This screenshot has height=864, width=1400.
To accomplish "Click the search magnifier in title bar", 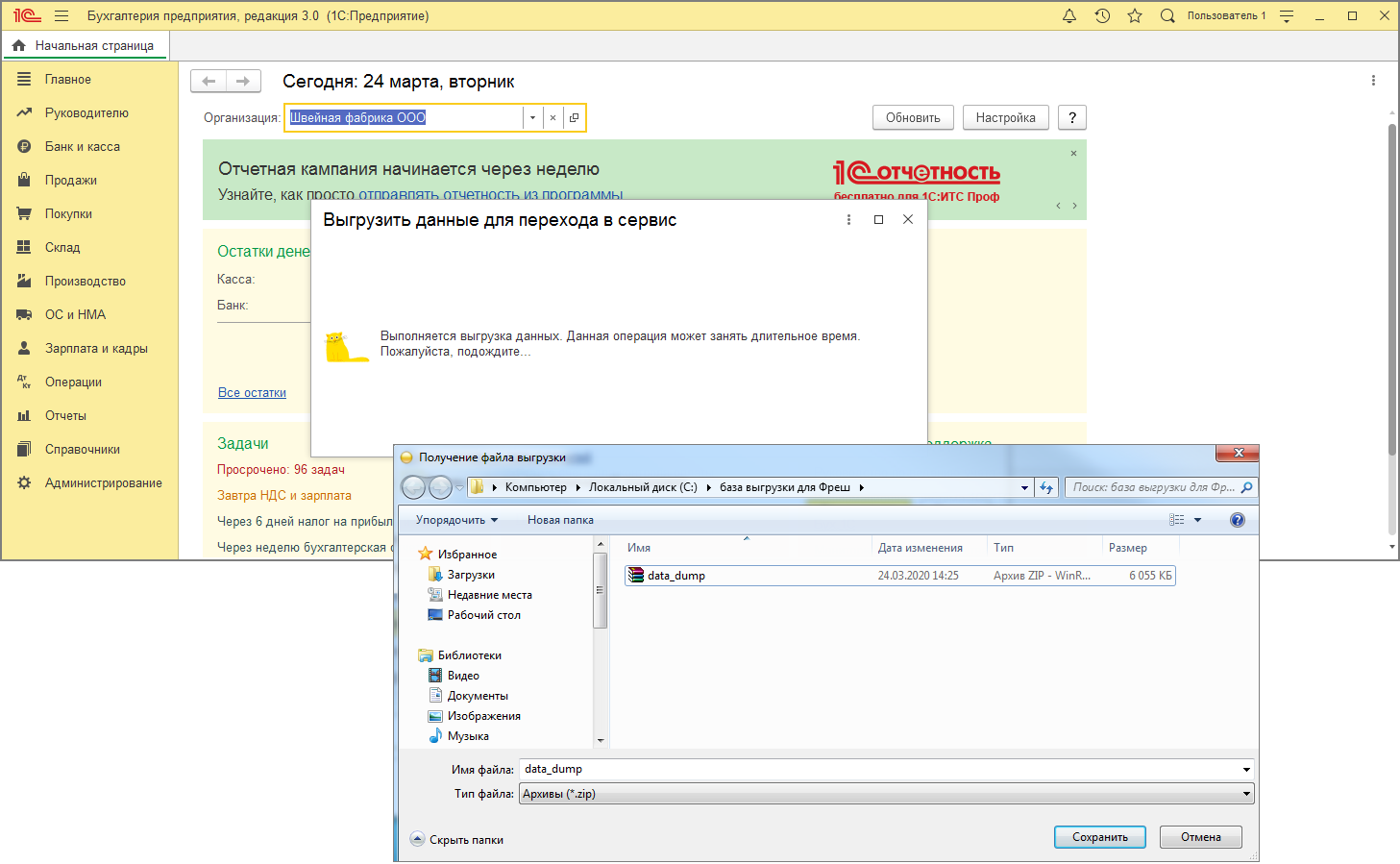I will click(1167, 15).
